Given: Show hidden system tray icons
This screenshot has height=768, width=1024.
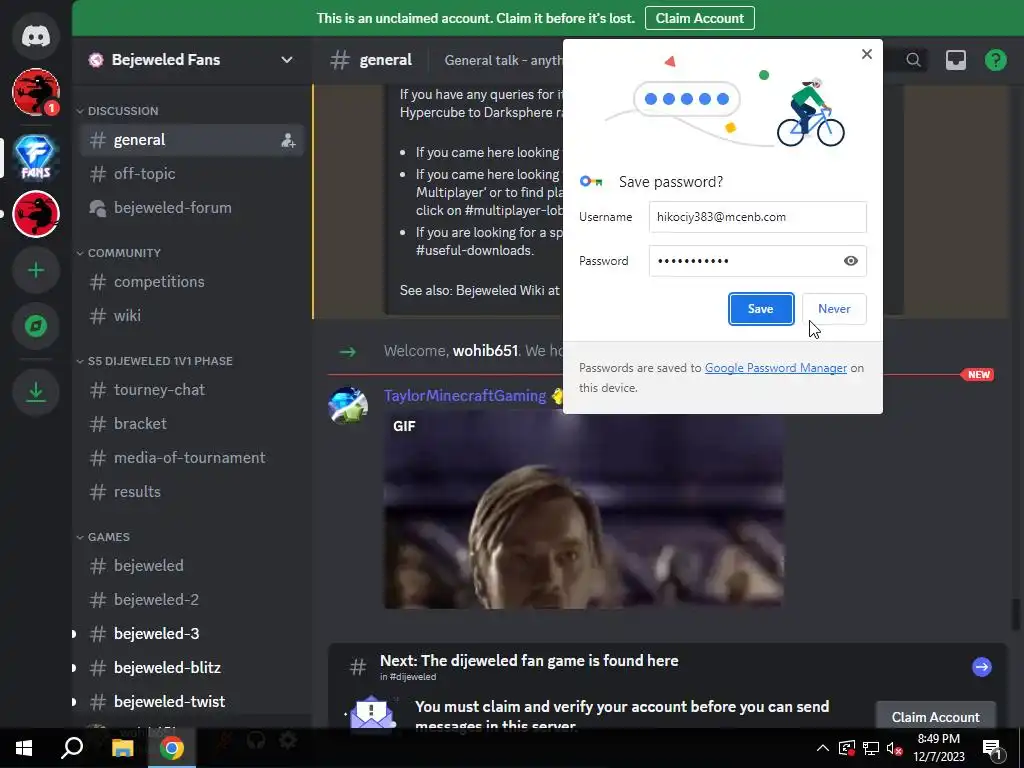Looking at the screenshot, I should 823,748.
